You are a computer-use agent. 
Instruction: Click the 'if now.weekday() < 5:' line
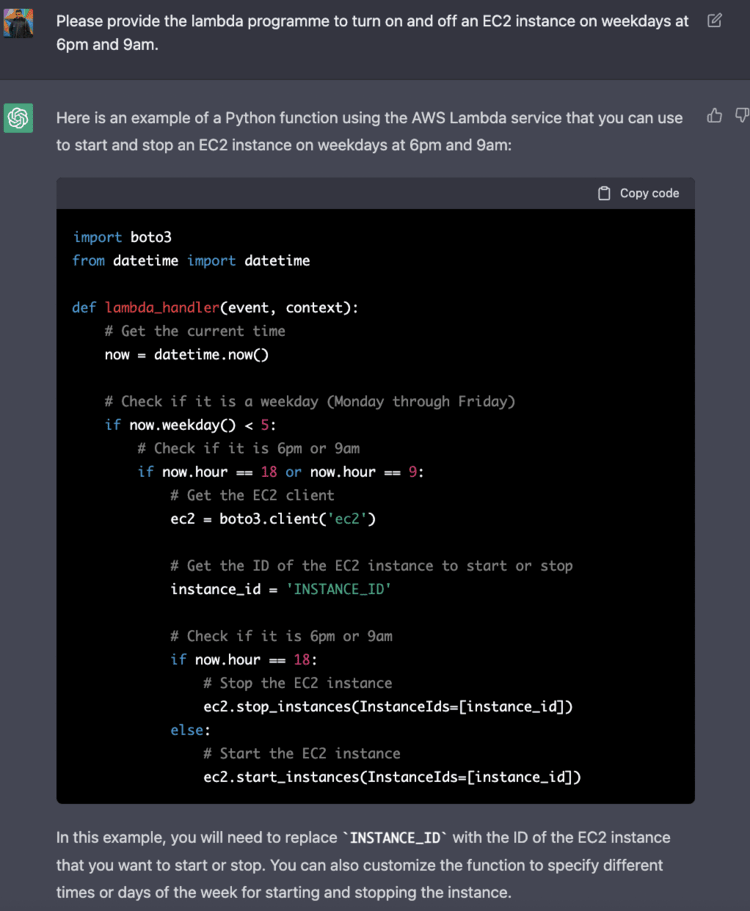191,425
